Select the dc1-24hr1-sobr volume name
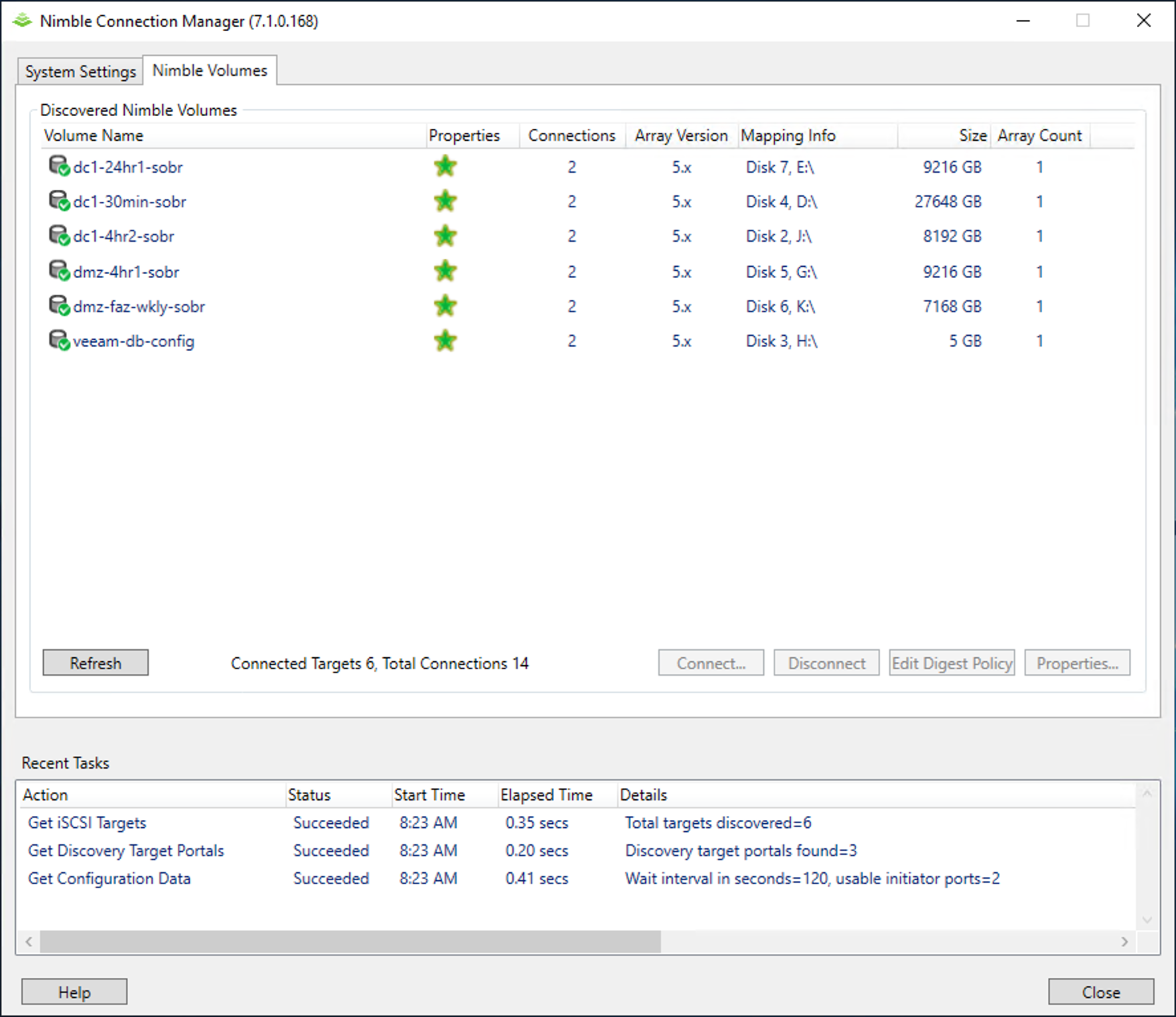The height and width of the screenshot is (1017, 1176). coord(127,167)
